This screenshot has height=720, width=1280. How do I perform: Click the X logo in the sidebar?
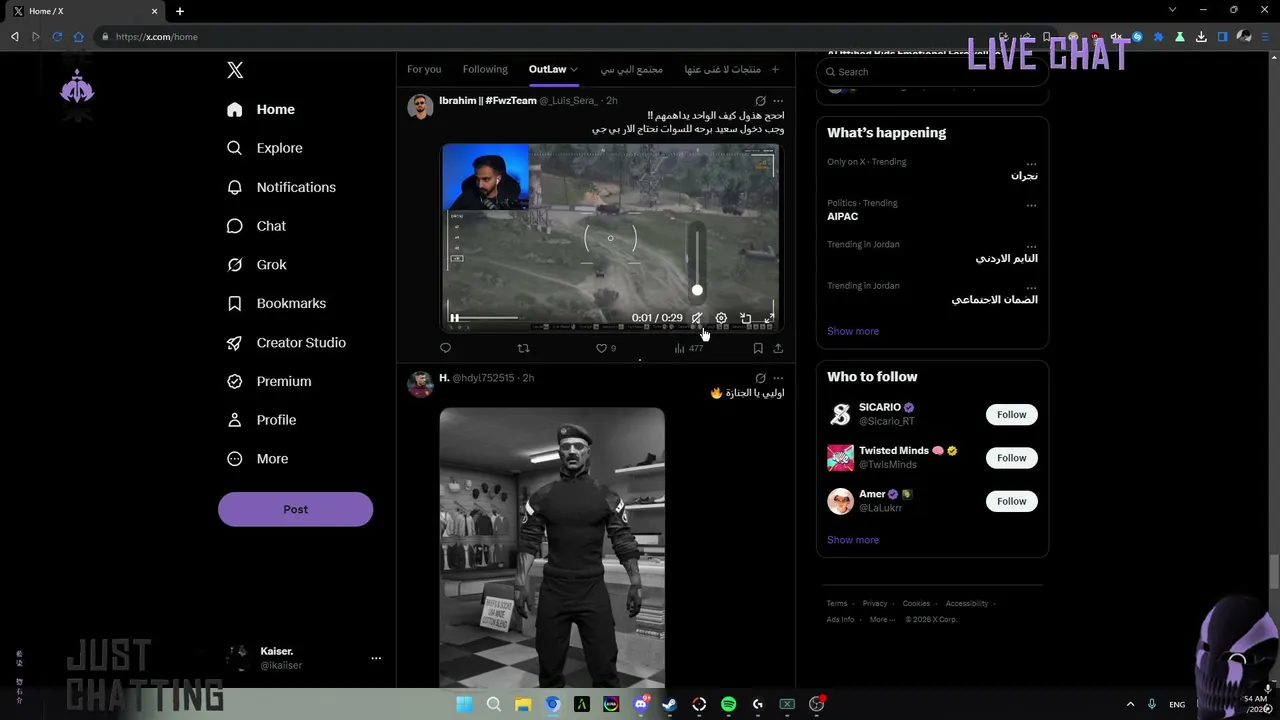235,70
